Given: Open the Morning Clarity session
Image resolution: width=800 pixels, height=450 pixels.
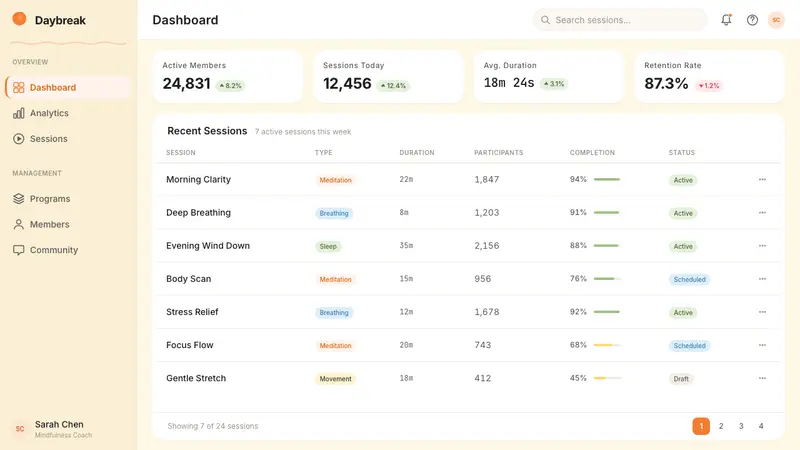Looking at the screenshot, I should (x=198, y=180).
